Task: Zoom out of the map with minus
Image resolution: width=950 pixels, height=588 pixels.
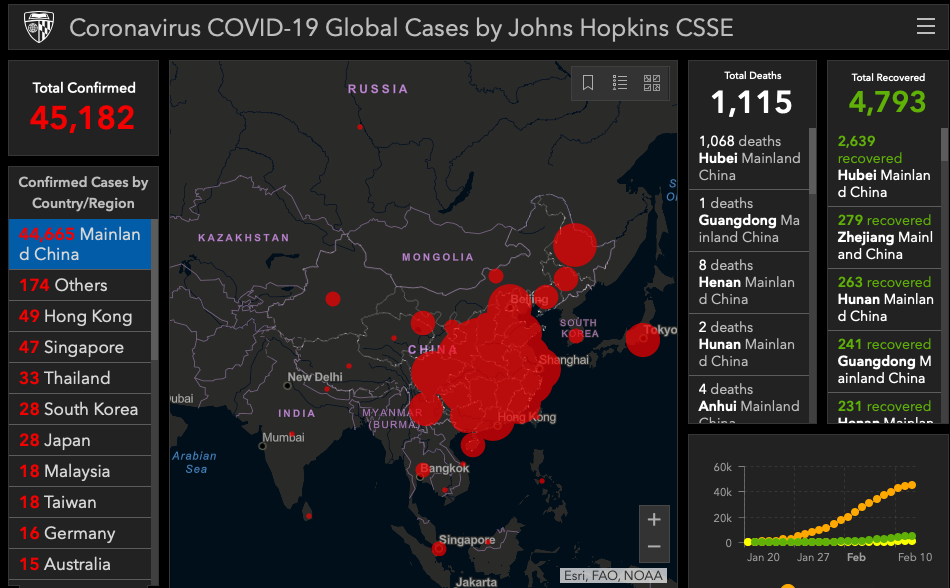Action: click(654, 546)
